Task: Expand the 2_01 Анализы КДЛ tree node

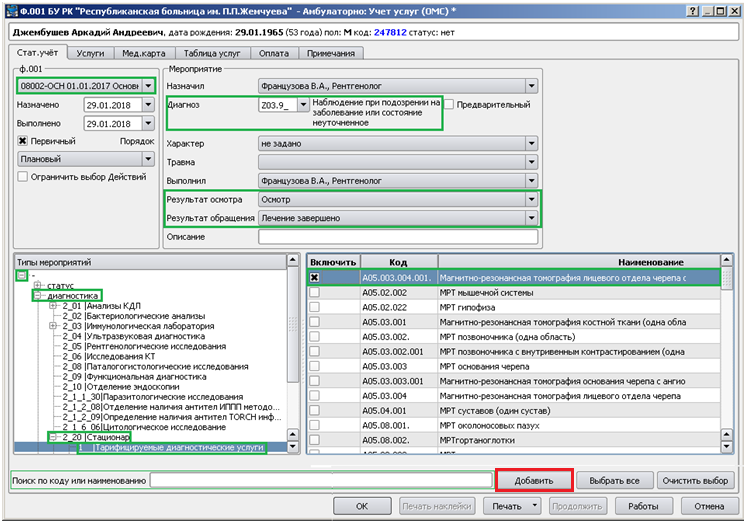Action: tap(53, 306)
